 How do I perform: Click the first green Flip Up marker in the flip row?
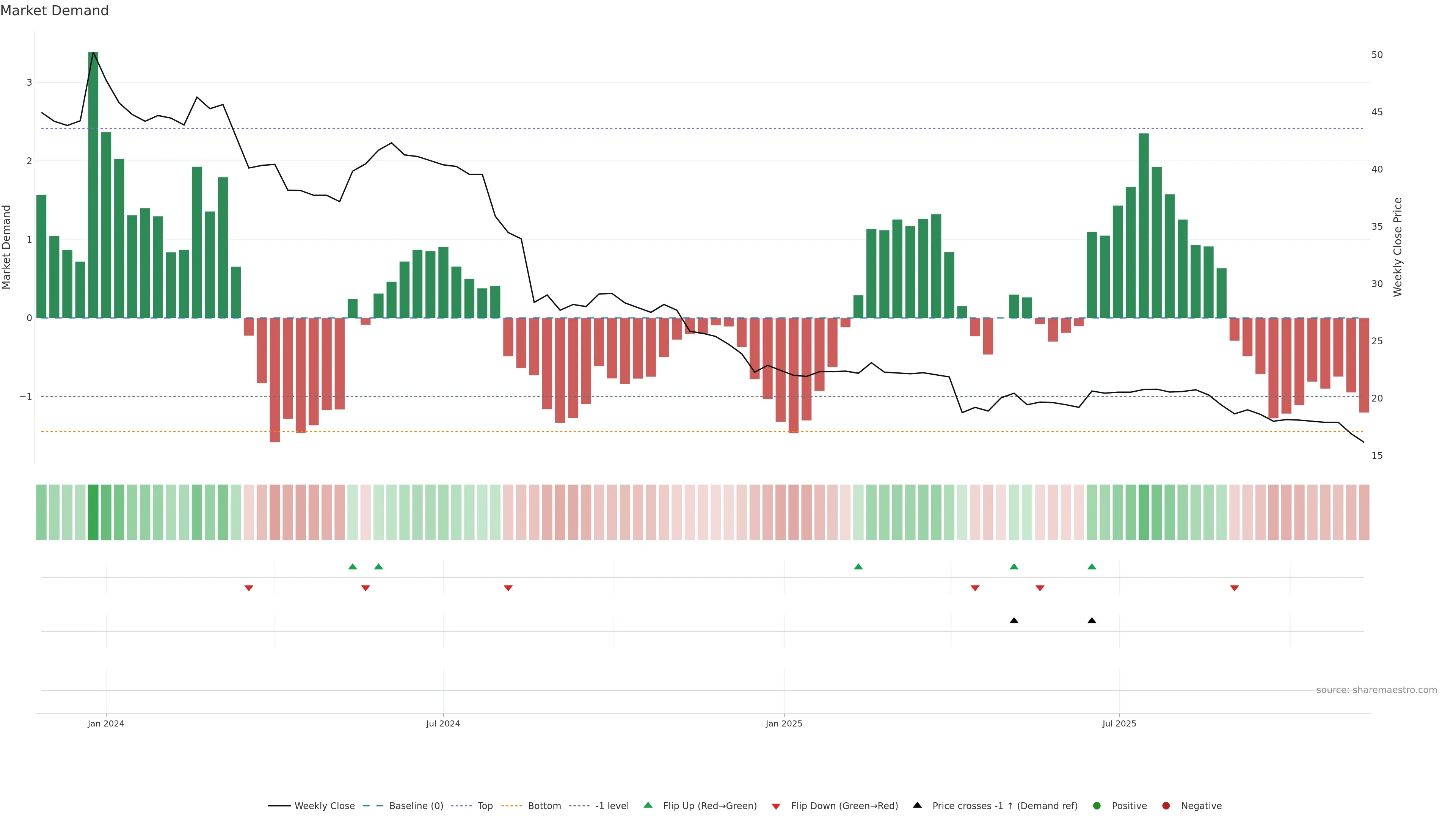tap(353, 567)
